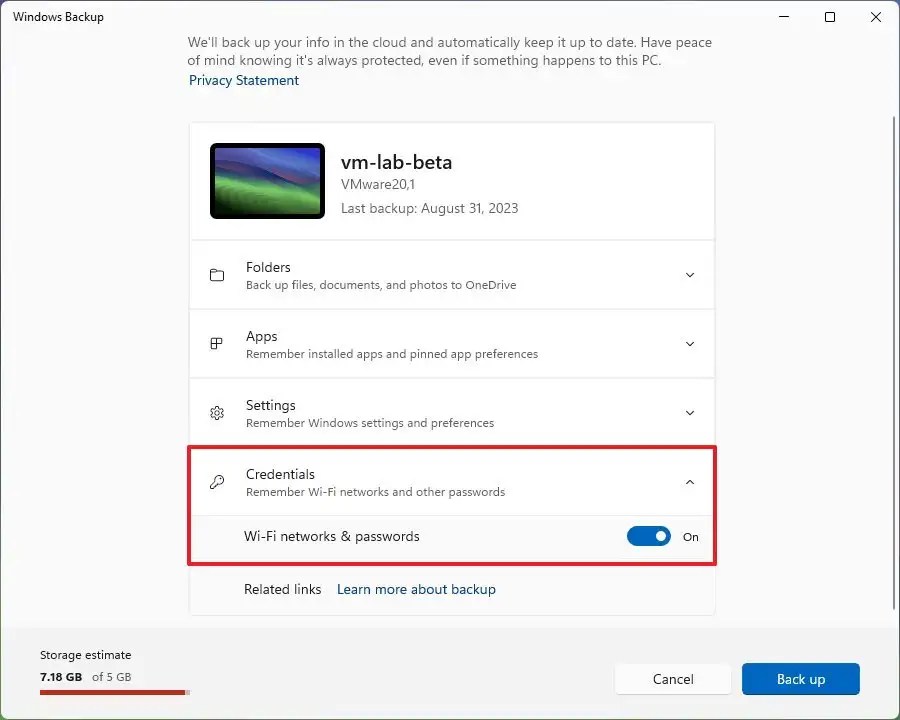
Task: Select the OneDrive folders backup row
Action: tap(450, 274)
